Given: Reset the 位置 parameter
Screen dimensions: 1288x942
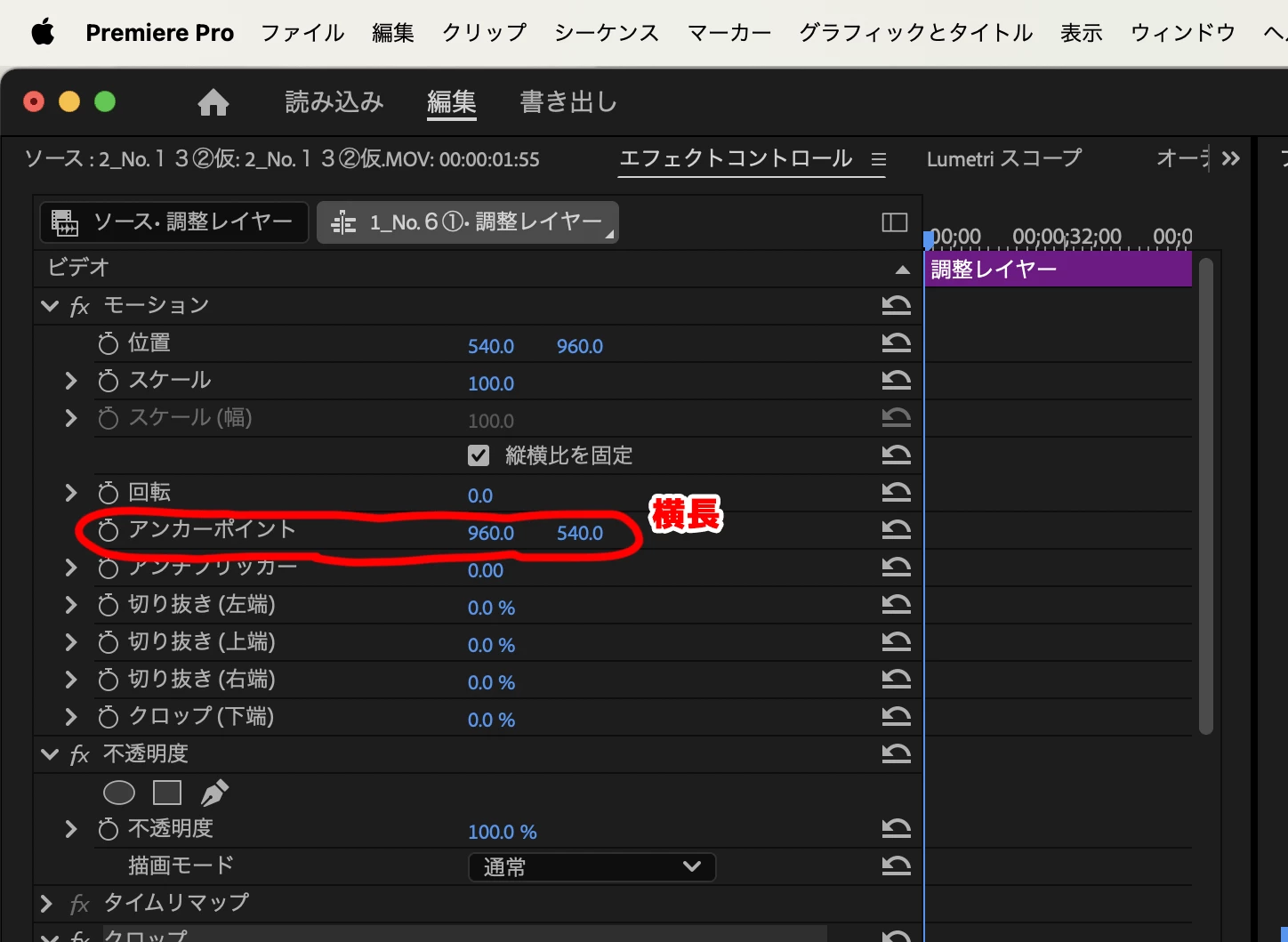Looking at the screenshot, I should [x=897, y=343].
